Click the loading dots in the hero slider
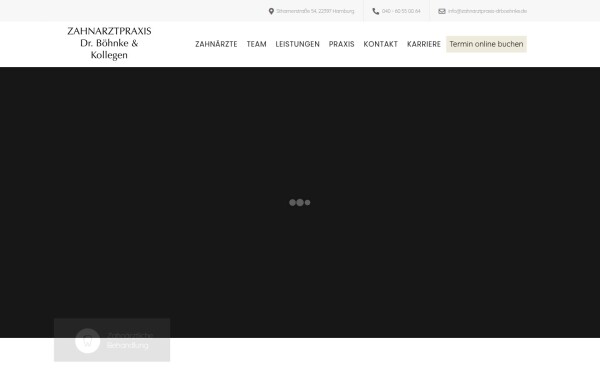 (300, 202)
